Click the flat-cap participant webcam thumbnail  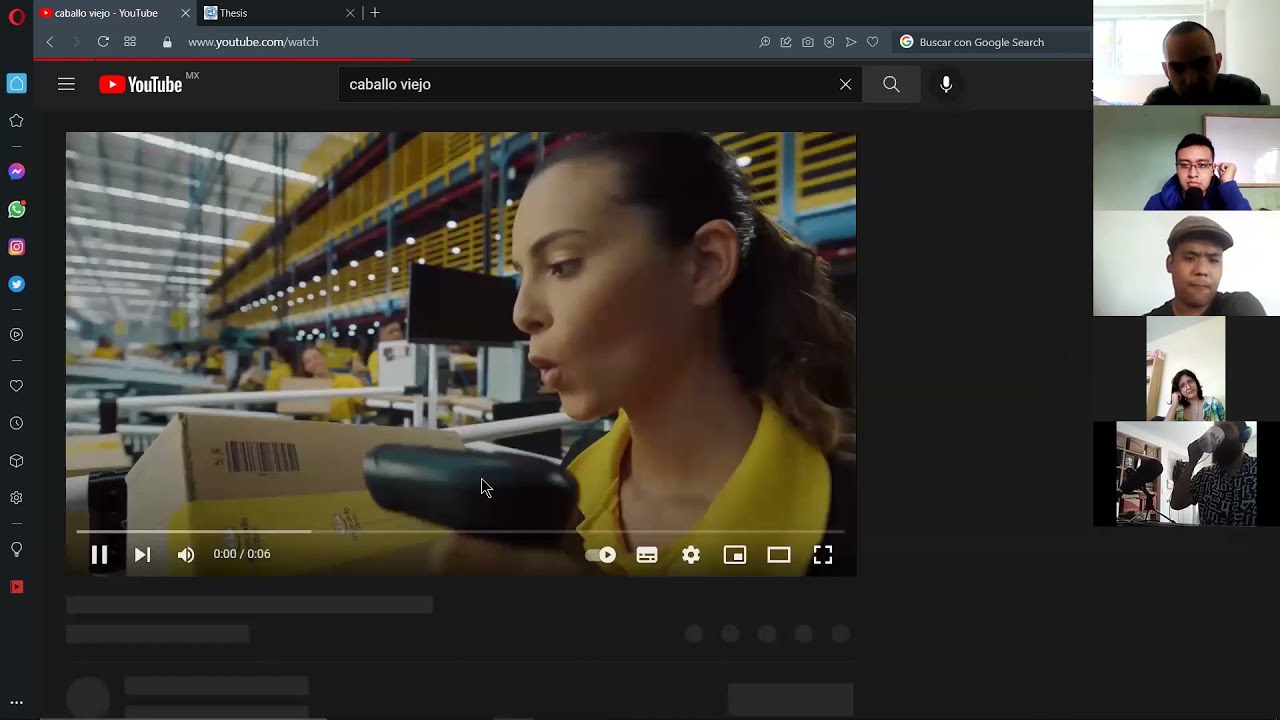1186,264
